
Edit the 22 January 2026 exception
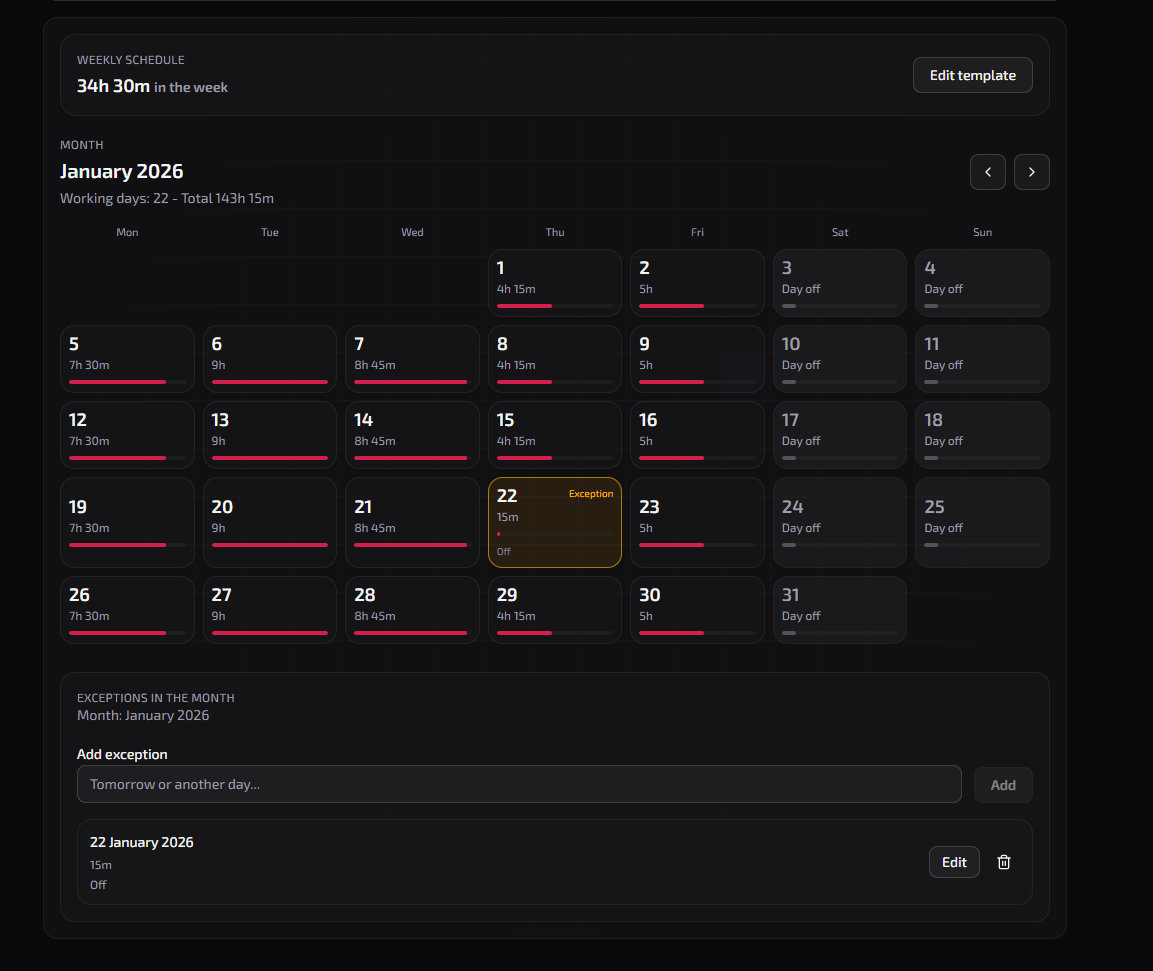click(x=954, y=862)
